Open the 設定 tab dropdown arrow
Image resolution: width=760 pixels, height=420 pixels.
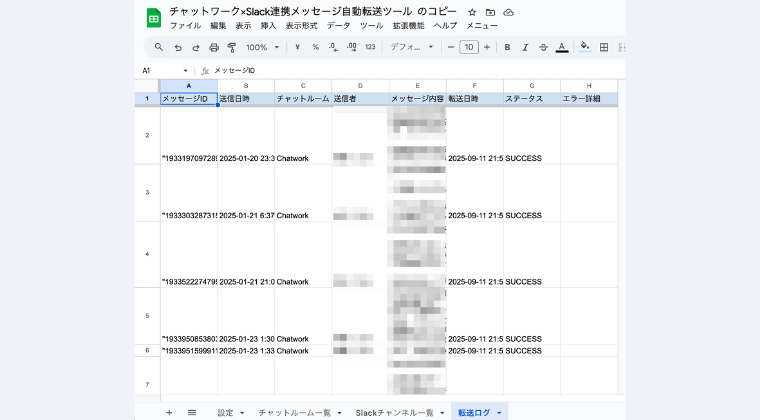(x=242, y=413)
